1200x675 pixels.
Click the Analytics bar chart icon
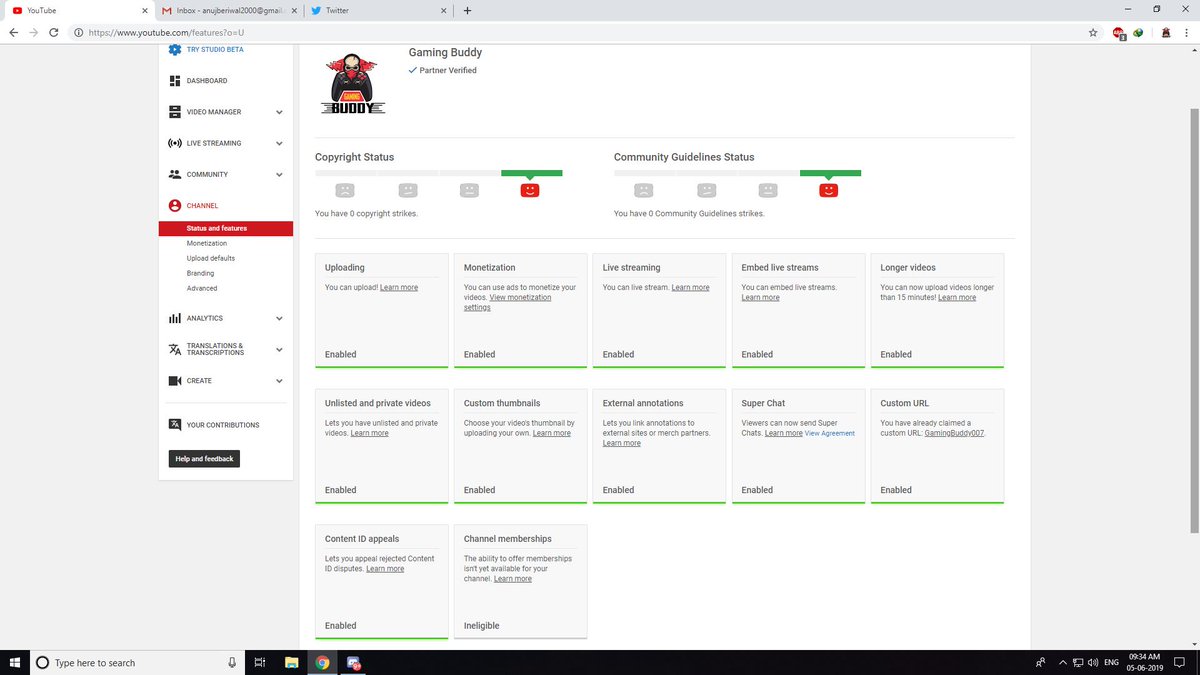175,318
